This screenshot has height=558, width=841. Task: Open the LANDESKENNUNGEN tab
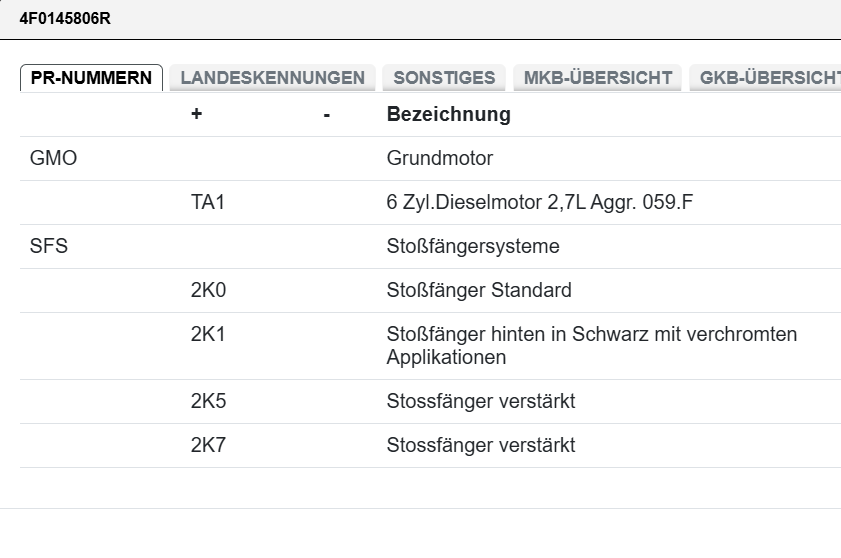[272, 78]
